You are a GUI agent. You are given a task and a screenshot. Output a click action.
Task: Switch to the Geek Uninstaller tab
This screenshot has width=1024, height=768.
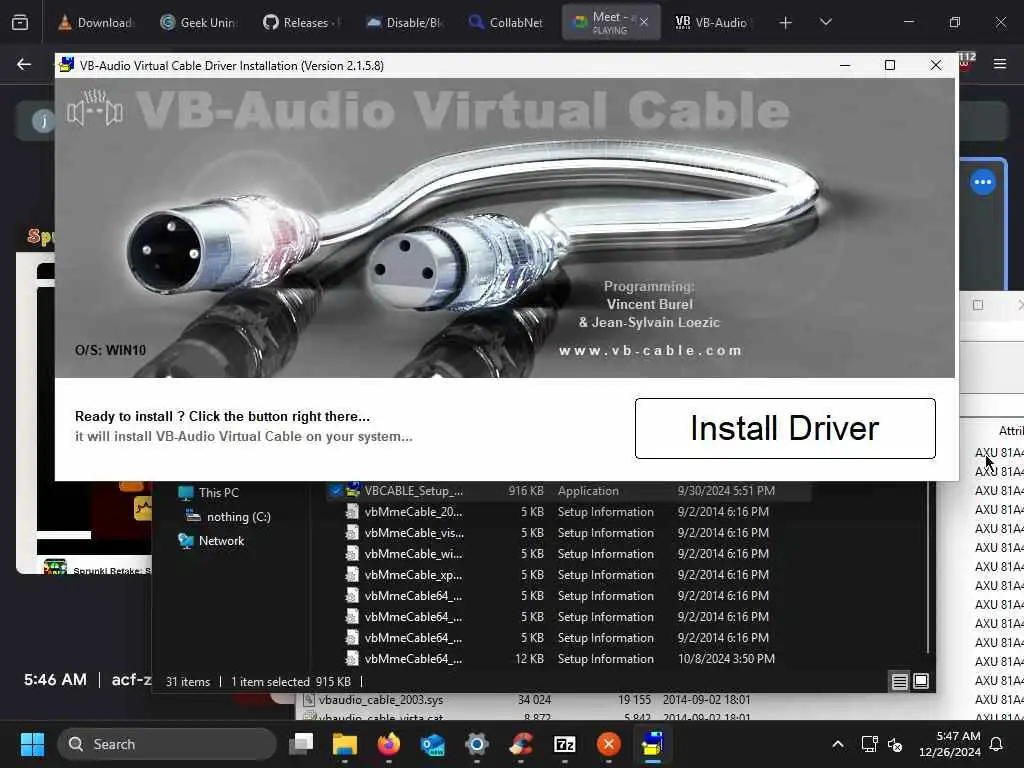[199, 22]
